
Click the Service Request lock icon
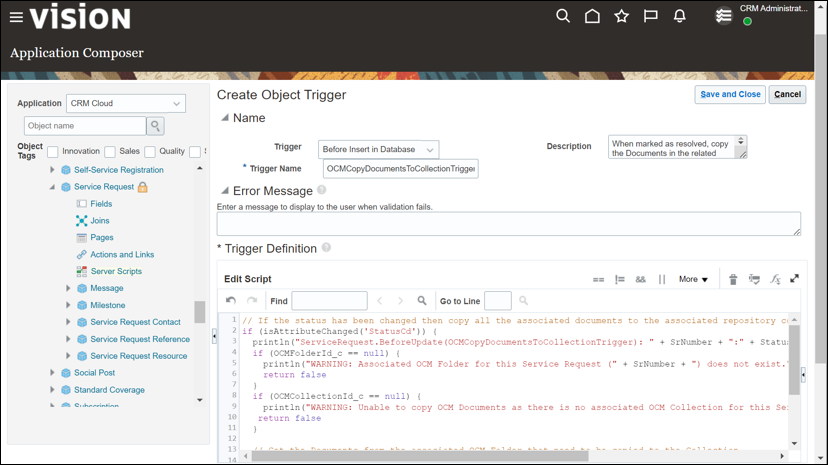pos(143,187)
